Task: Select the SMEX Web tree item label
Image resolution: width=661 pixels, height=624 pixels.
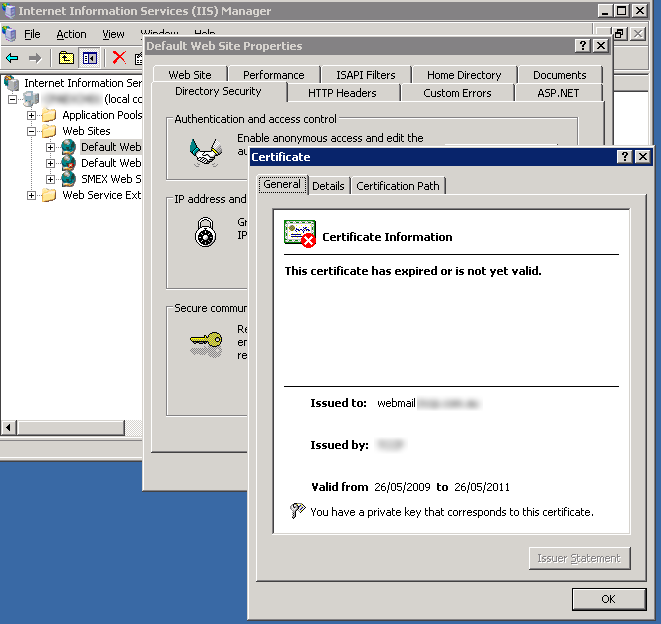Action: (111, 179)
